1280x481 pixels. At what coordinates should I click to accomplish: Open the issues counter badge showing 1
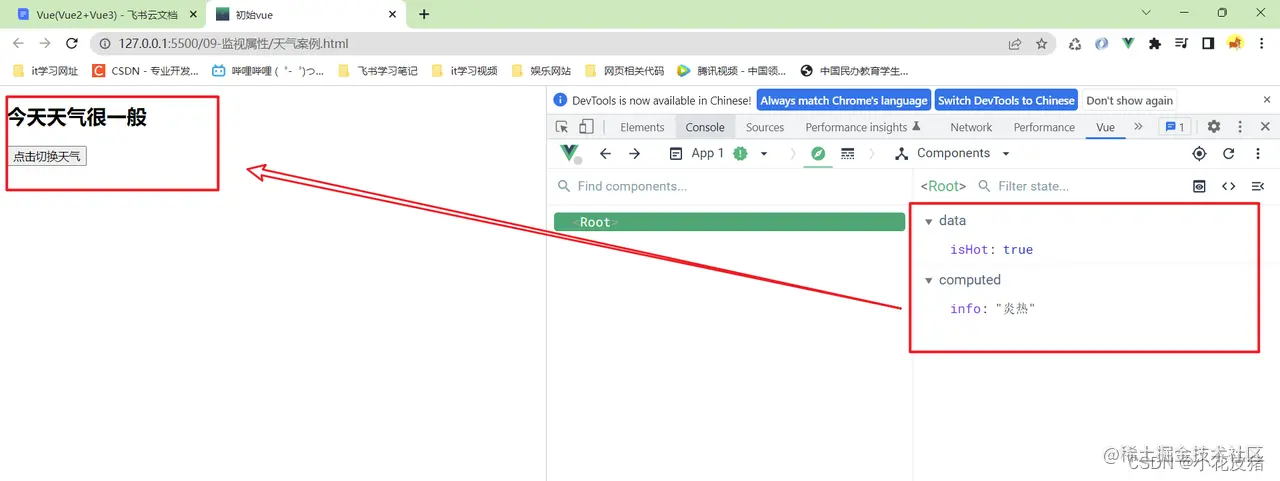[x=1174, y=127]
